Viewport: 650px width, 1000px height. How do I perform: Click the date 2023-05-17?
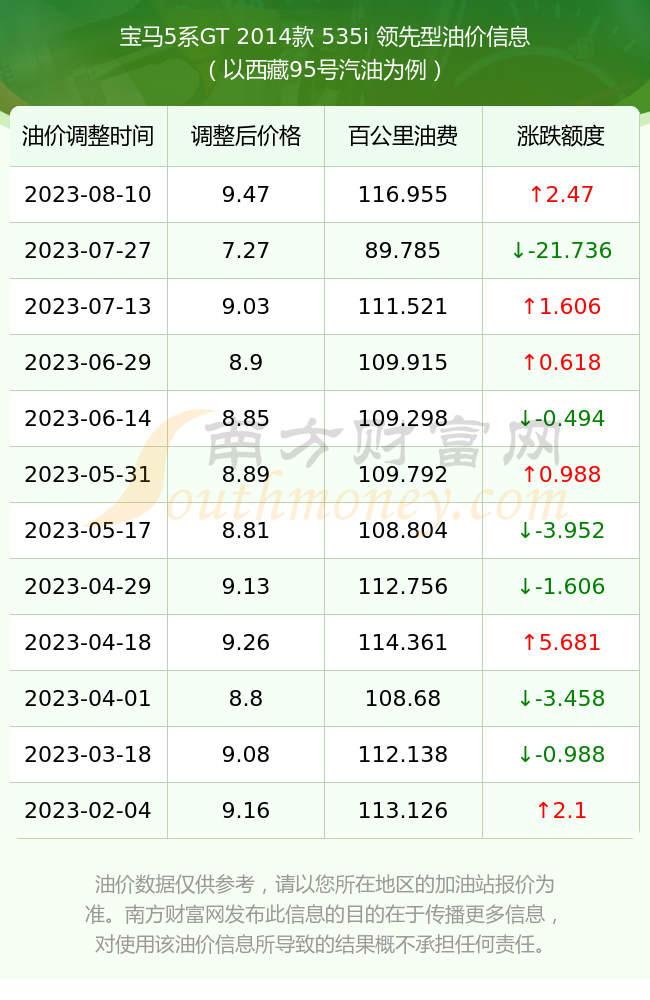coord(88,531)
